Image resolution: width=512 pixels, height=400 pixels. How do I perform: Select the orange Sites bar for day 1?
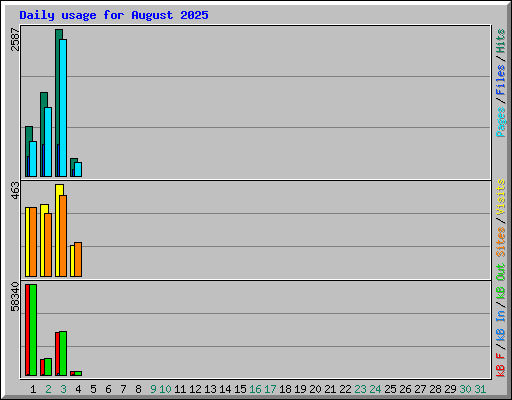click(33, 242)
